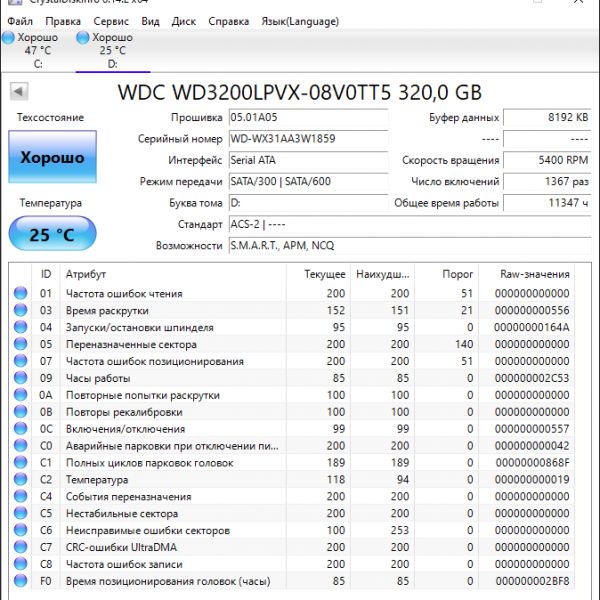Open the Правка menu
This screenshot has height=600, width=600.
pyautogui.click(x=63, y=21)
